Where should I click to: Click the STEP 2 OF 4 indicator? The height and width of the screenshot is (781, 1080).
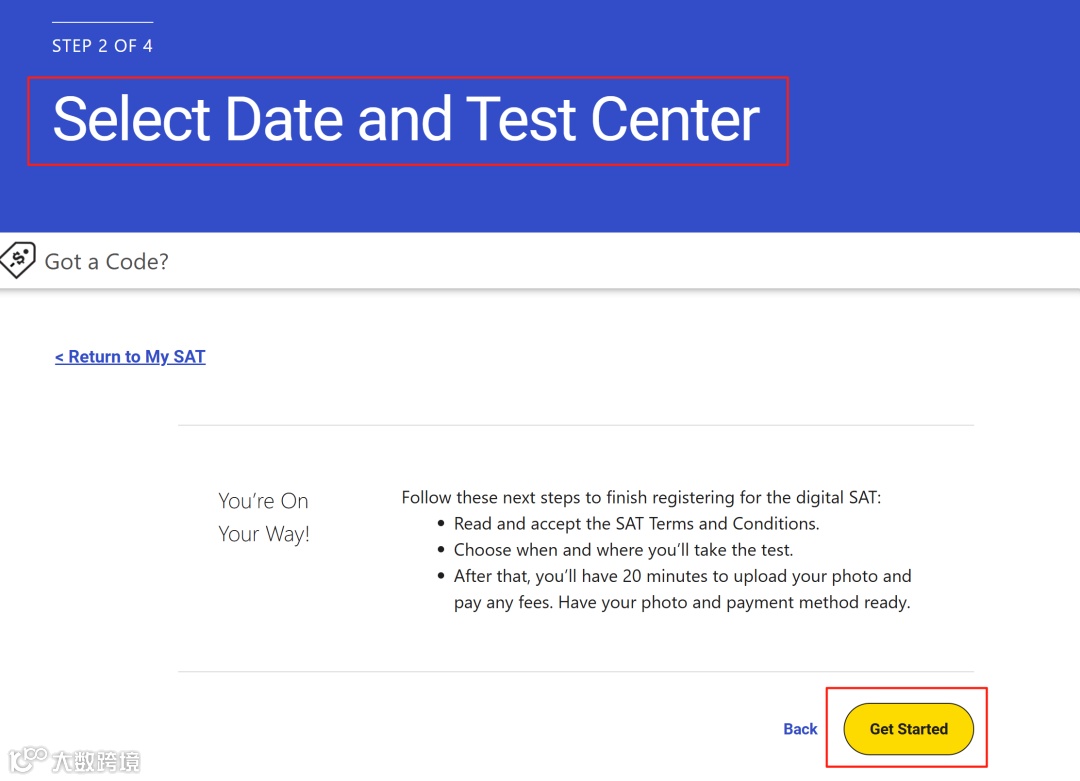(102, 46)
